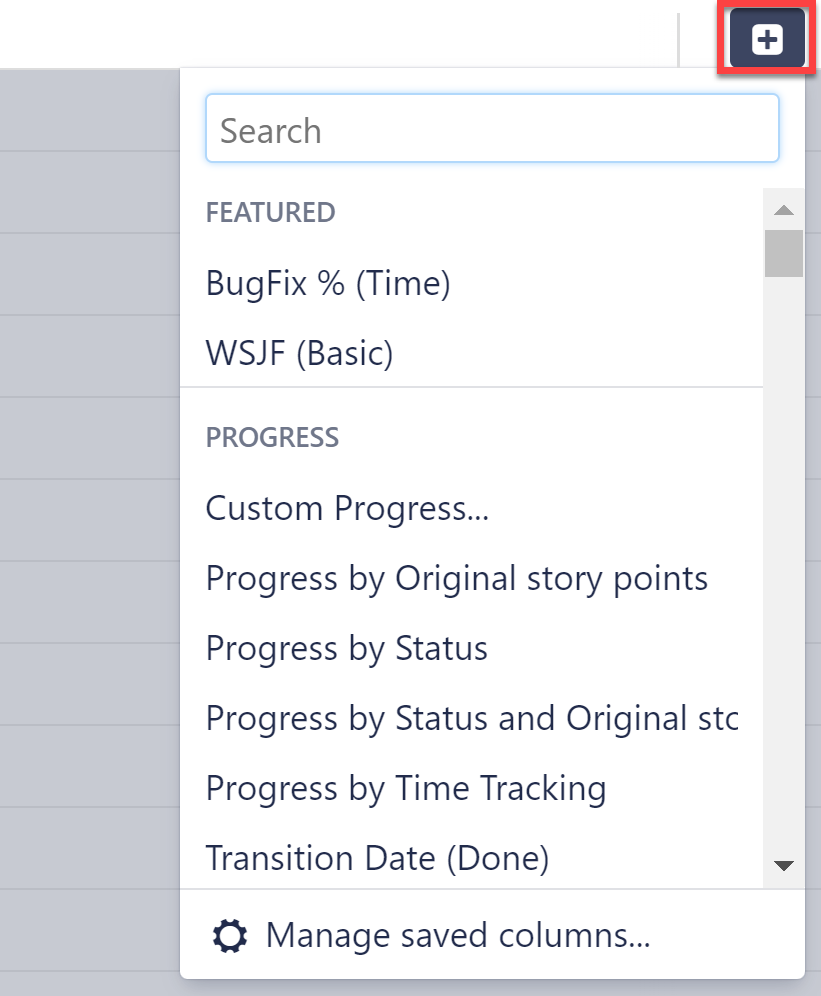
Task: Open Manage saved columns settings
Action: [457, 935]
